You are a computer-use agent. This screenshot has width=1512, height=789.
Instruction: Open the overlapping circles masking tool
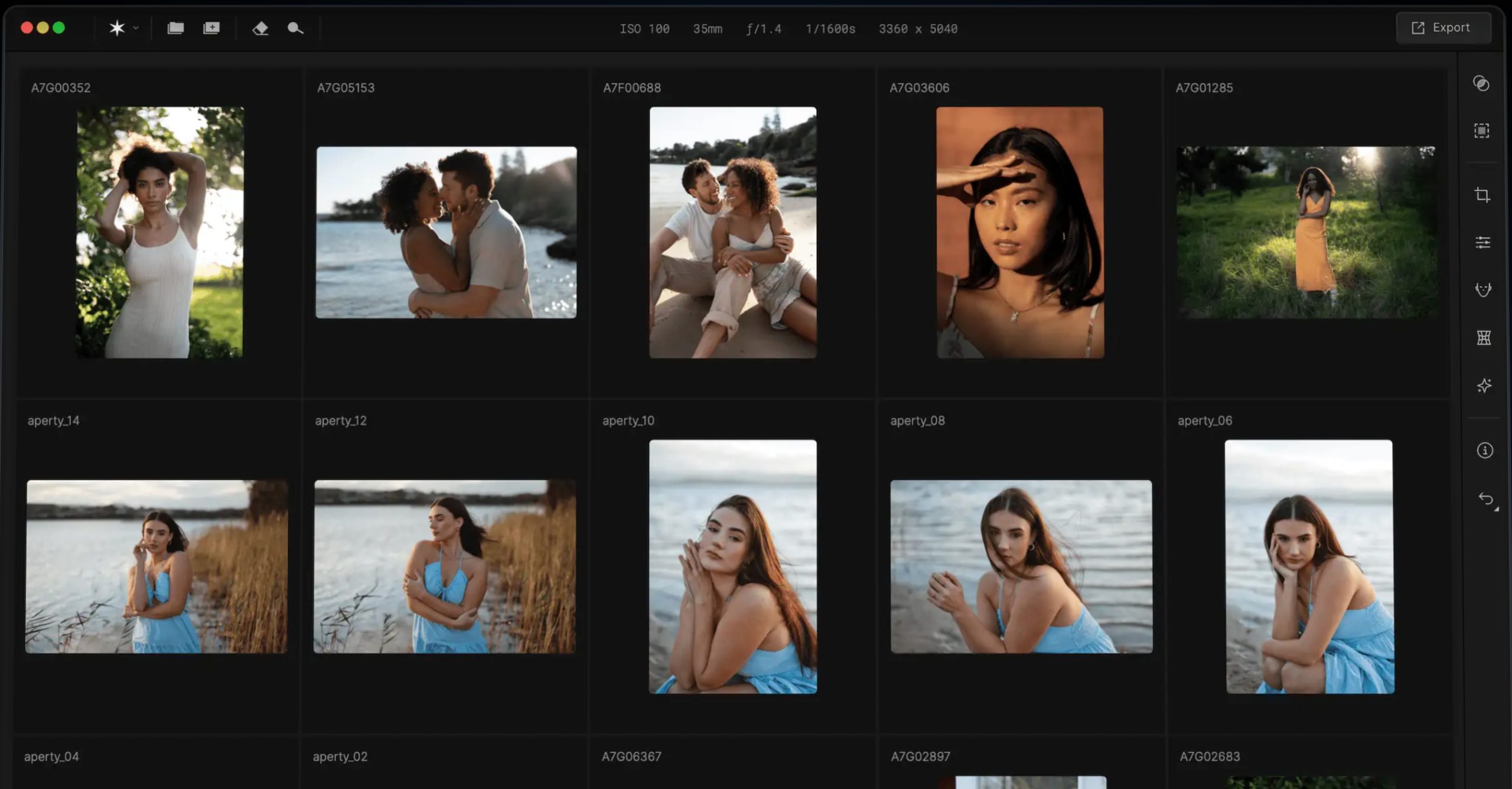(x=1481, y=83)
